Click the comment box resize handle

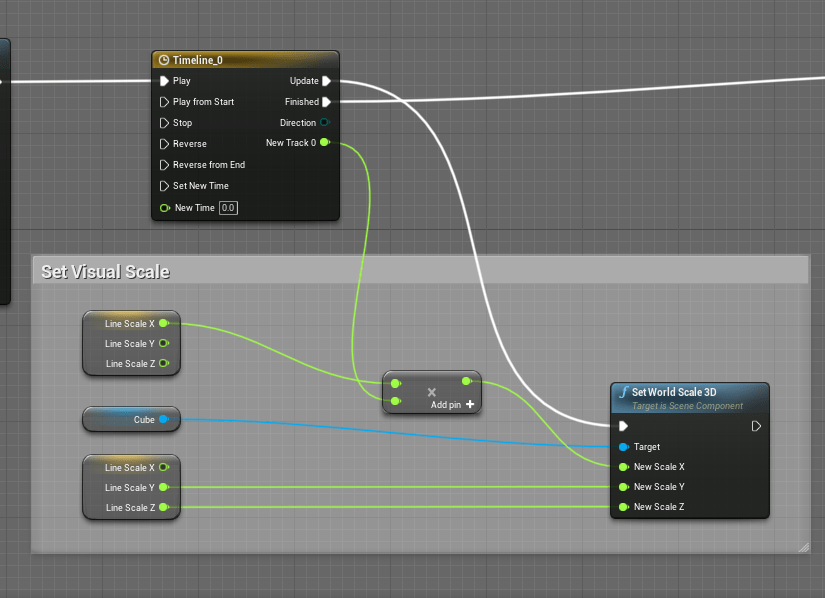802,547
